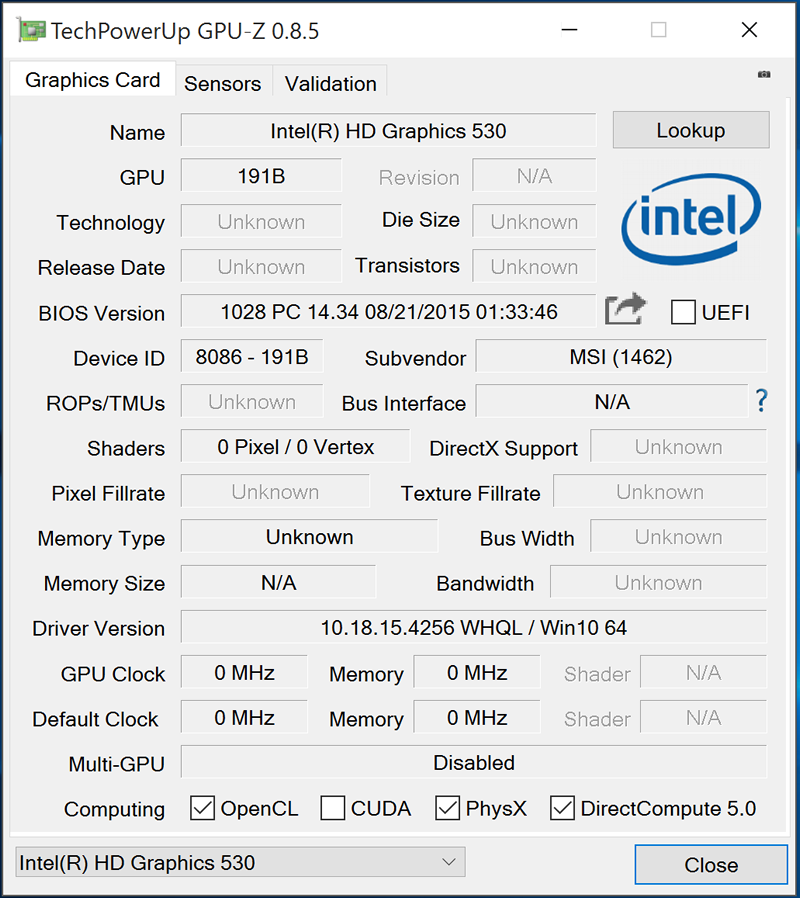Screen dimensions: 800x898
Task: Take a screenshot with the camera icon
Action: pyautogui.click(x=763, y=74)
